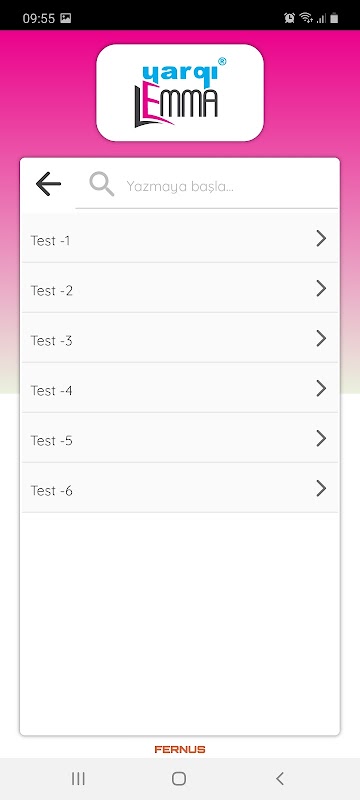Tap the image notification icon near clock

[66, 18]
